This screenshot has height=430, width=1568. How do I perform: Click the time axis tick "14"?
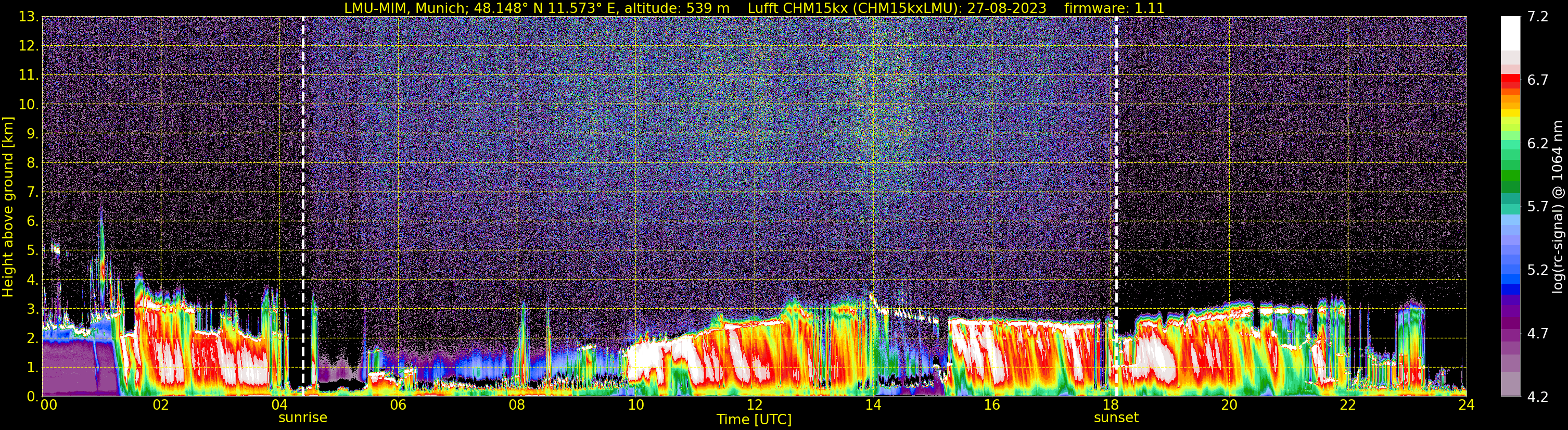point(873,406)
